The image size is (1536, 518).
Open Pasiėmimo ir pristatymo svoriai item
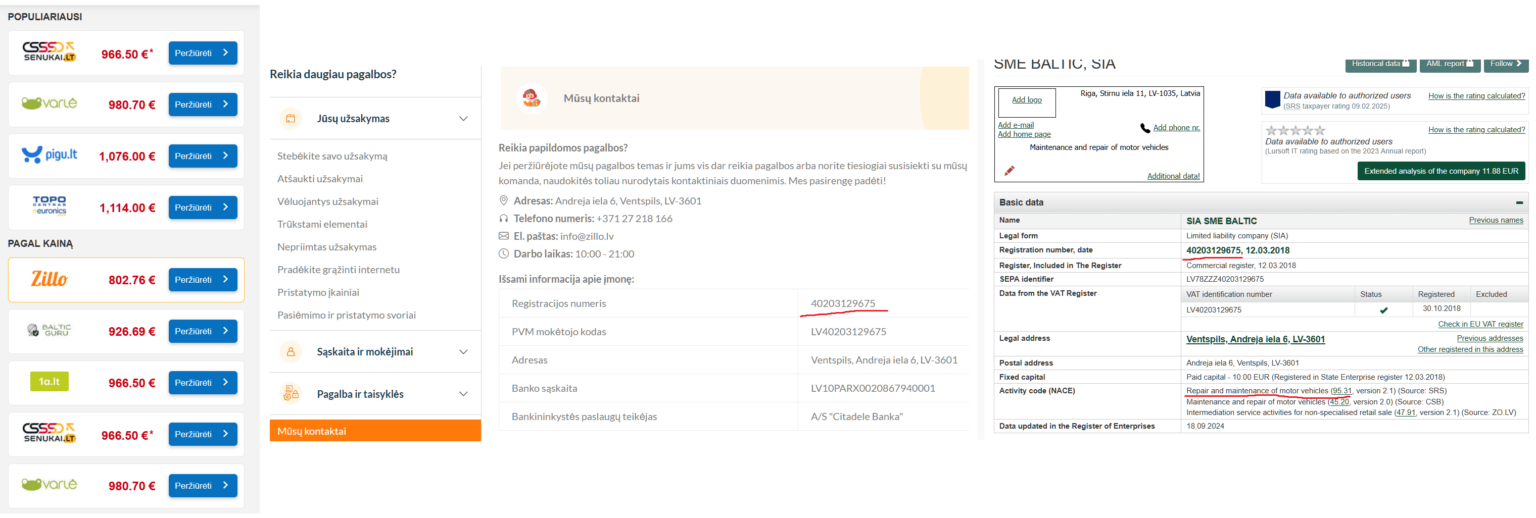pyautogui.click(x=347, y=315)
